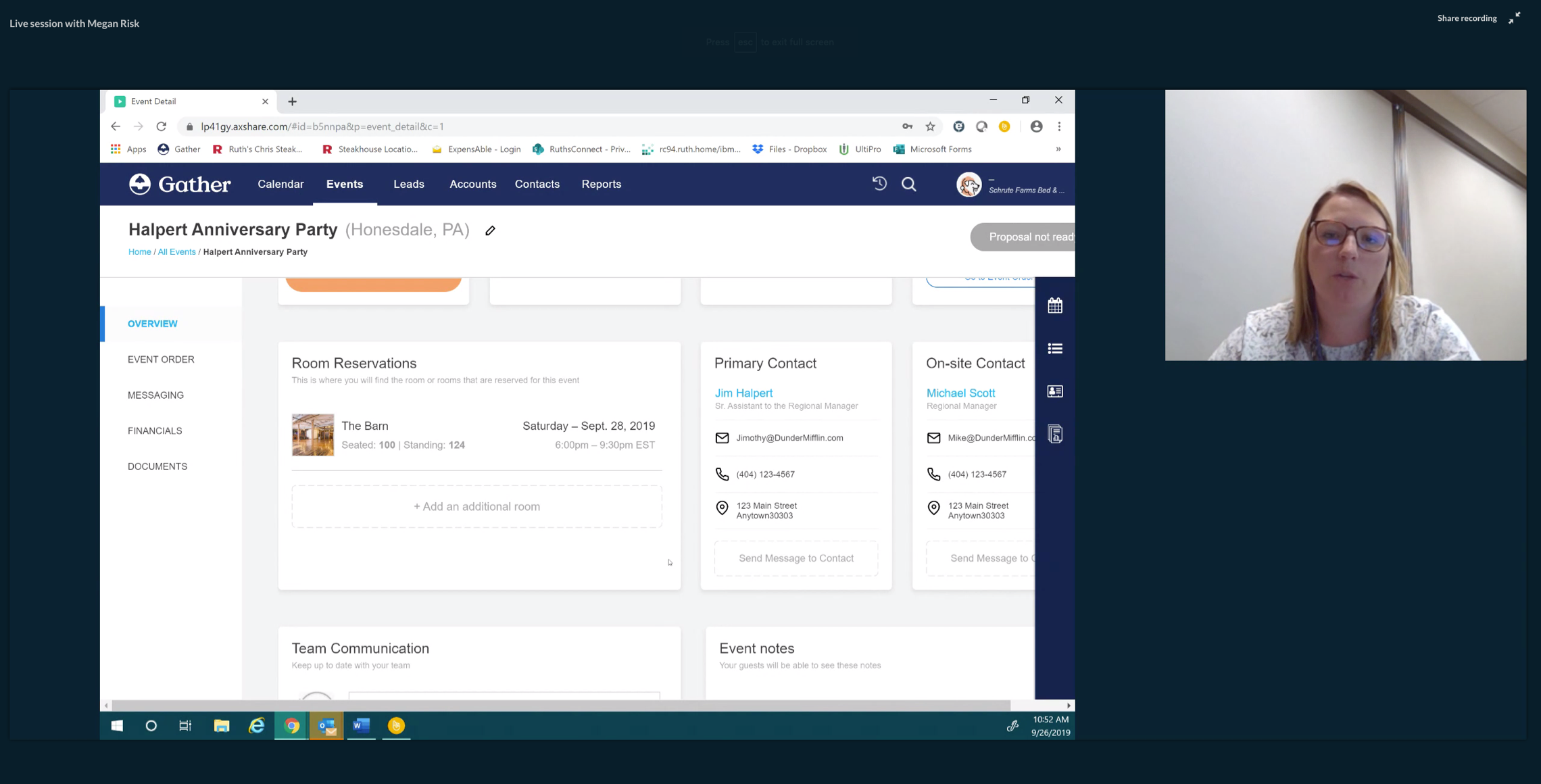Image resolution: width=1541 pixels, height=784 pixels.
Task: Open the document icon in right sidebar
Action: [1055, 434]
